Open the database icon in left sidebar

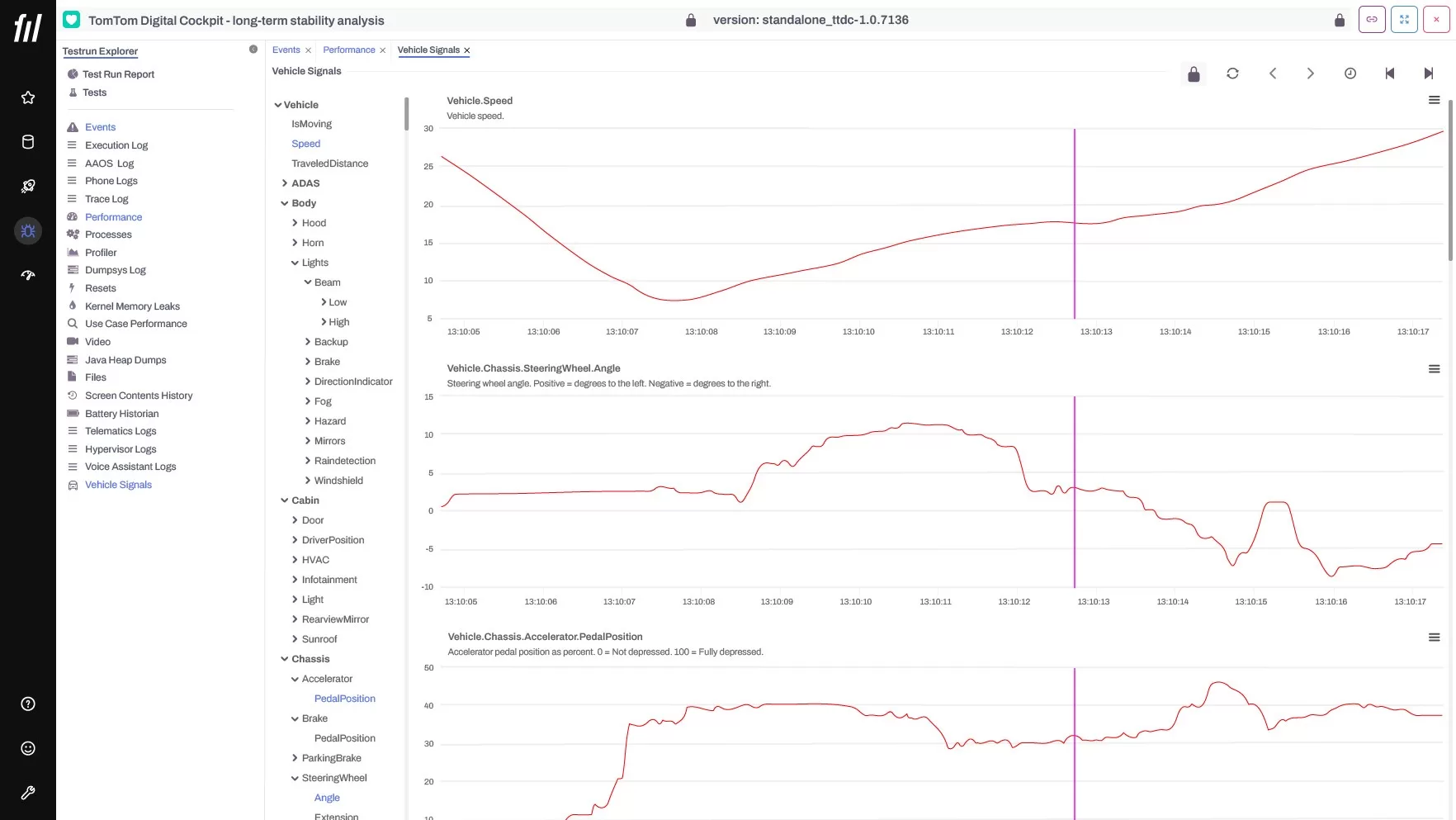point(28,142)
